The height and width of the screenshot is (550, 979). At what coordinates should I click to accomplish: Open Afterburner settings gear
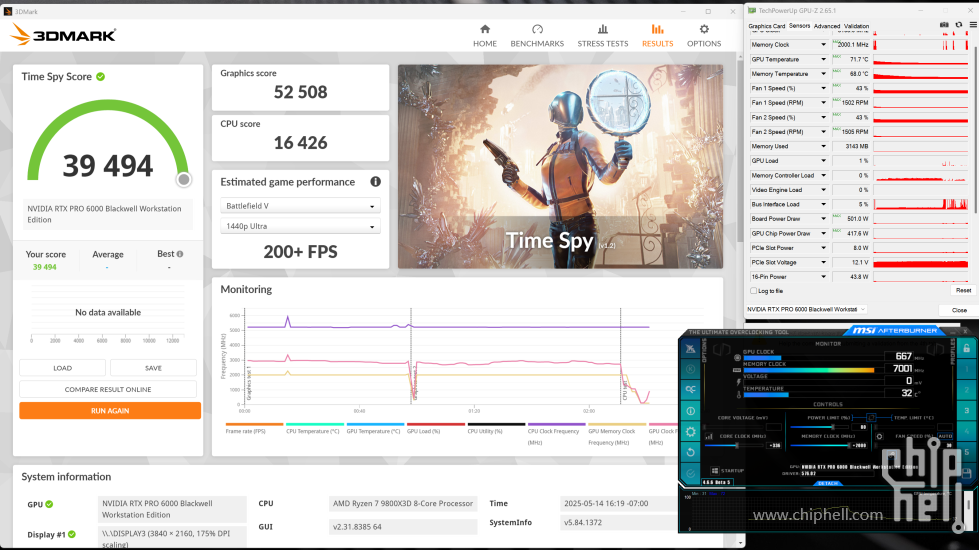click(690, 431)
